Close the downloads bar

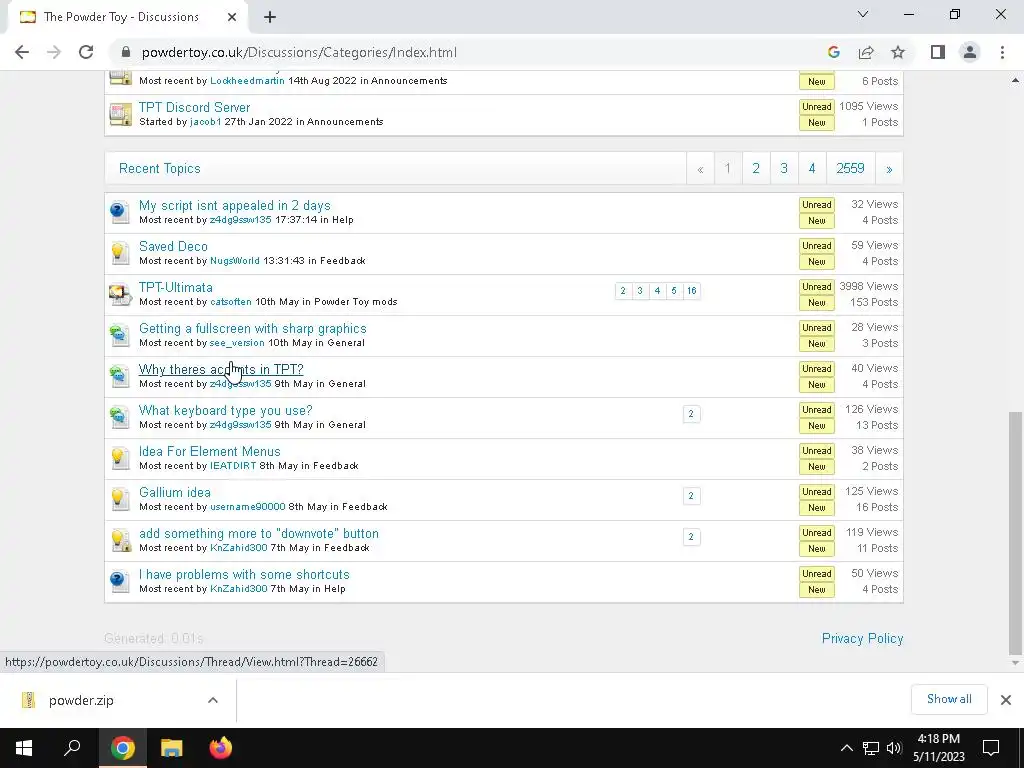click(x=1006, y=700)
